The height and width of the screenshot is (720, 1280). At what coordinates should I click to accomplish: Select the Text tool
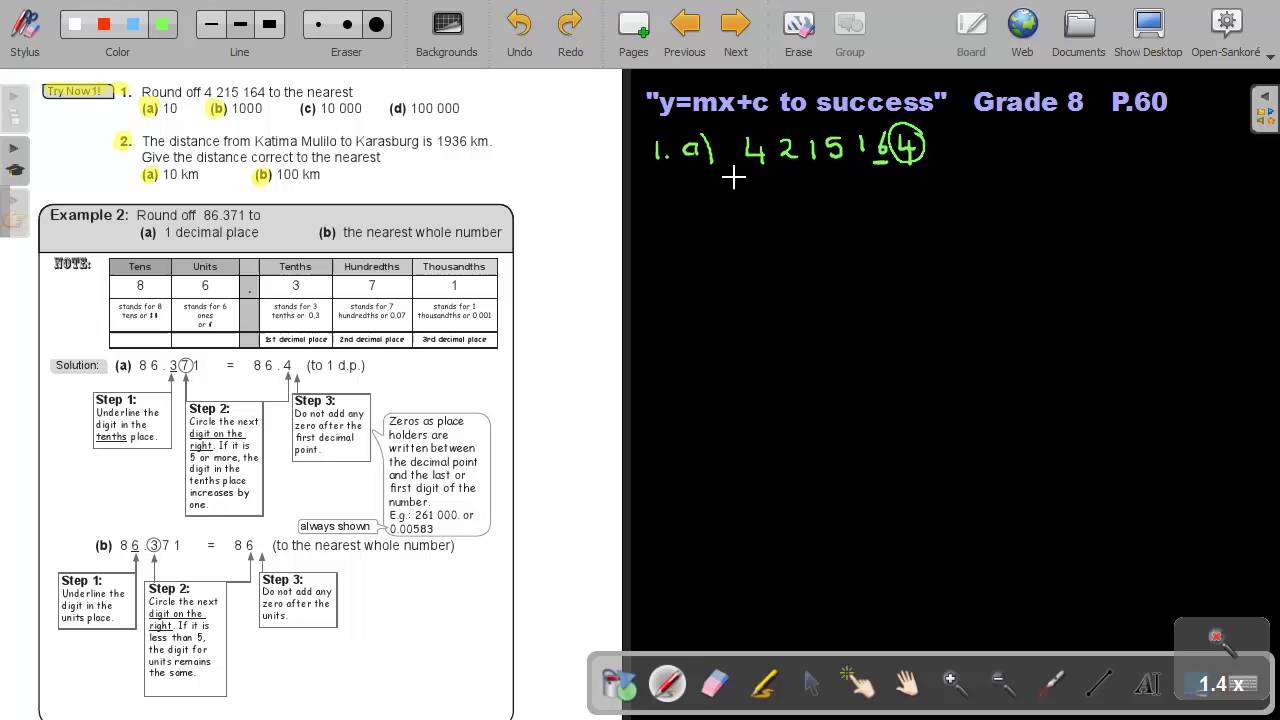coord(1147,684)
